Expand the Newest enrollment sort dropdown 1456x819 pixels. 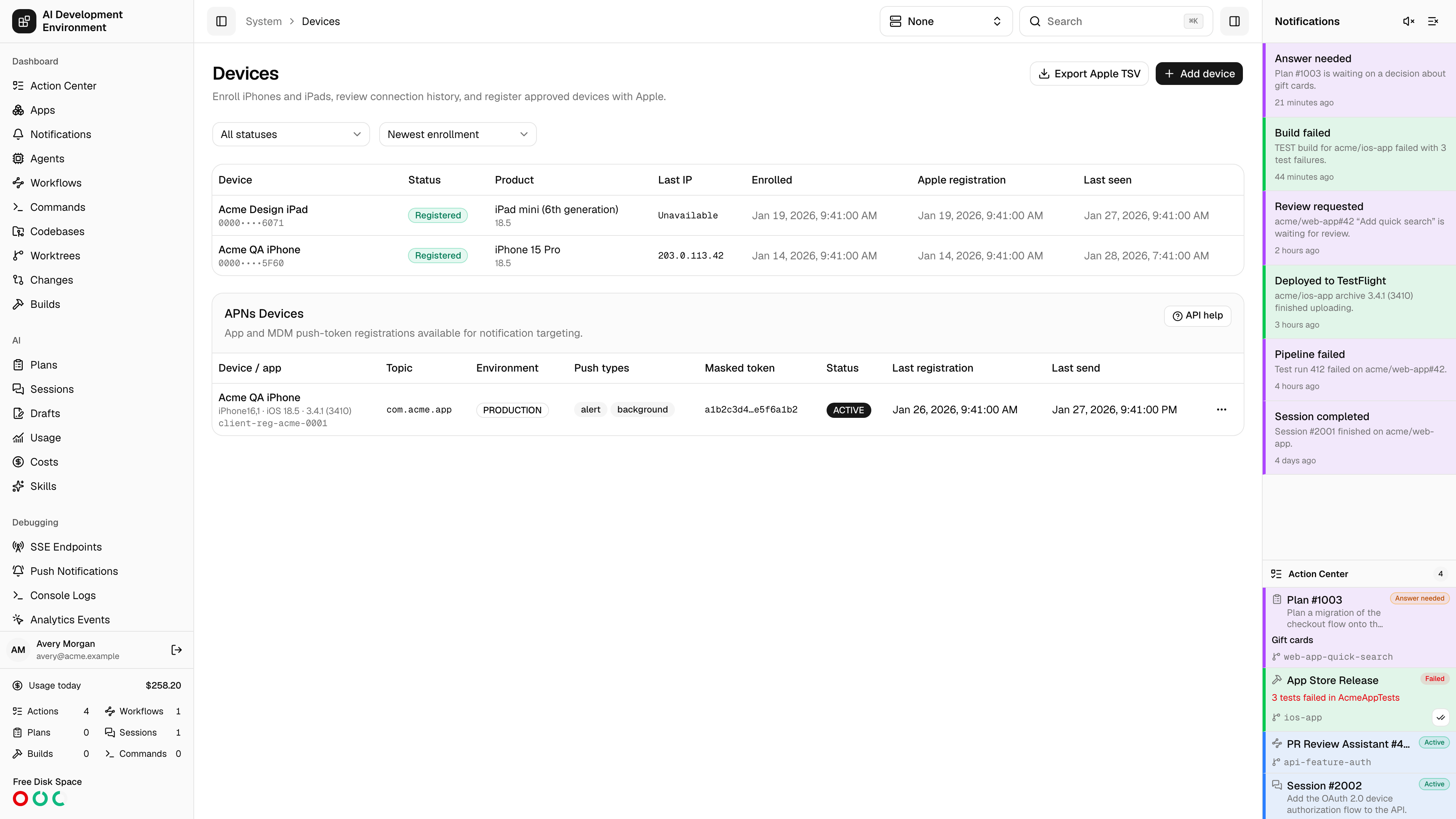click(457, 135)
